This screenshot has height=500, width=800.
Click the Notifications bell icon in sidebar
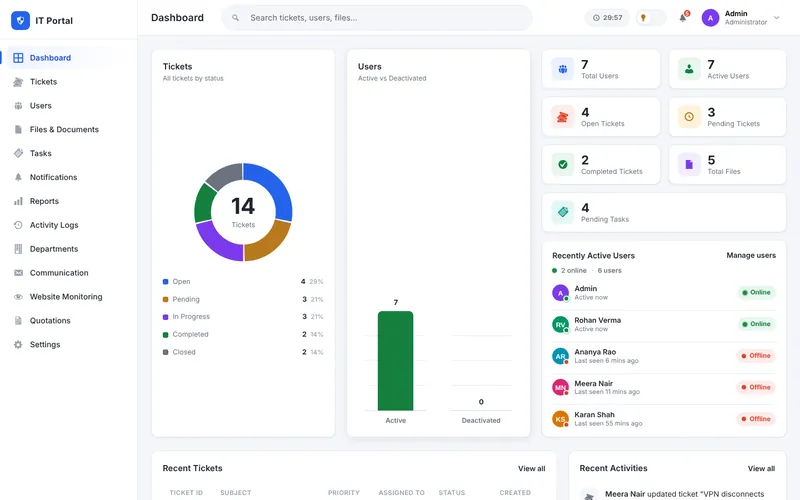pos(18,177)
